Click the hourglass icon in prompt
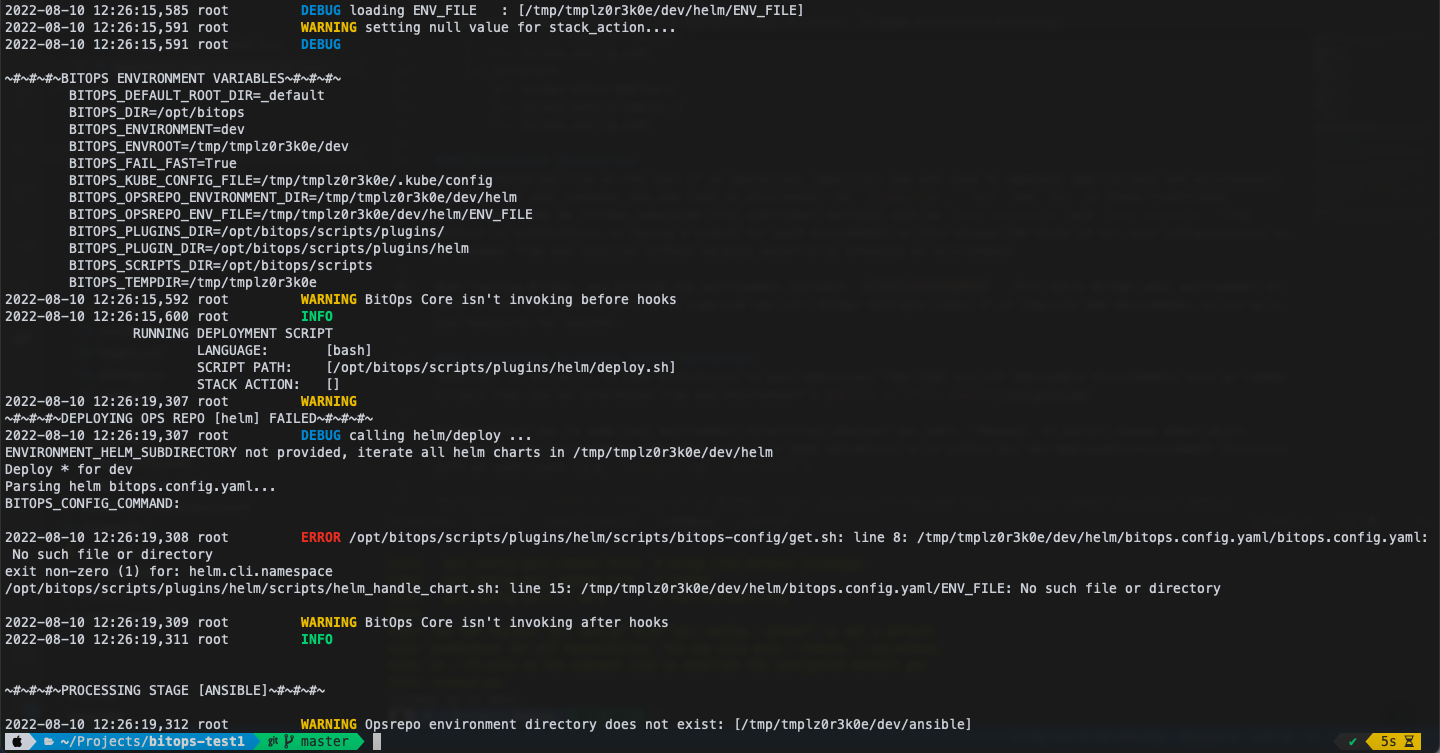Image resolution: width=1440 pixels, height=753 pixels. pyautogui.click(x=1408, y=742)
